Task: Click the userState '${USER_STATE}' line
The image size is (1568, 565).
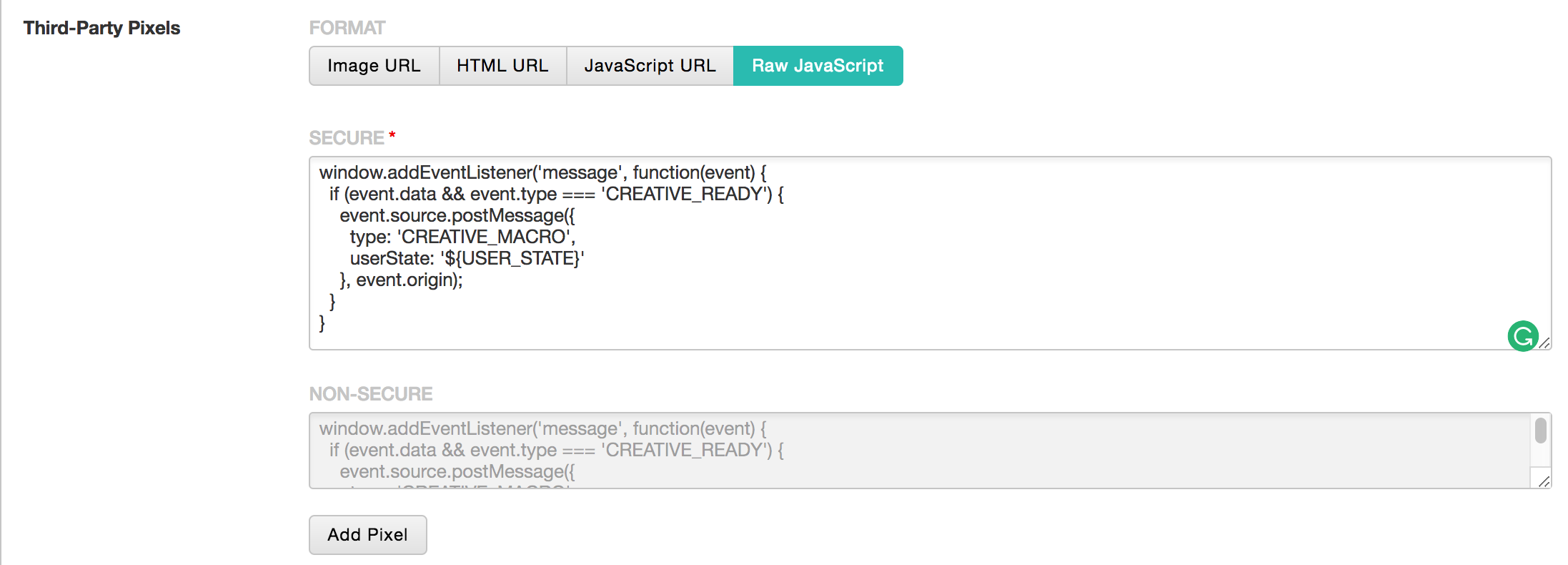Action: pos(467,258)
